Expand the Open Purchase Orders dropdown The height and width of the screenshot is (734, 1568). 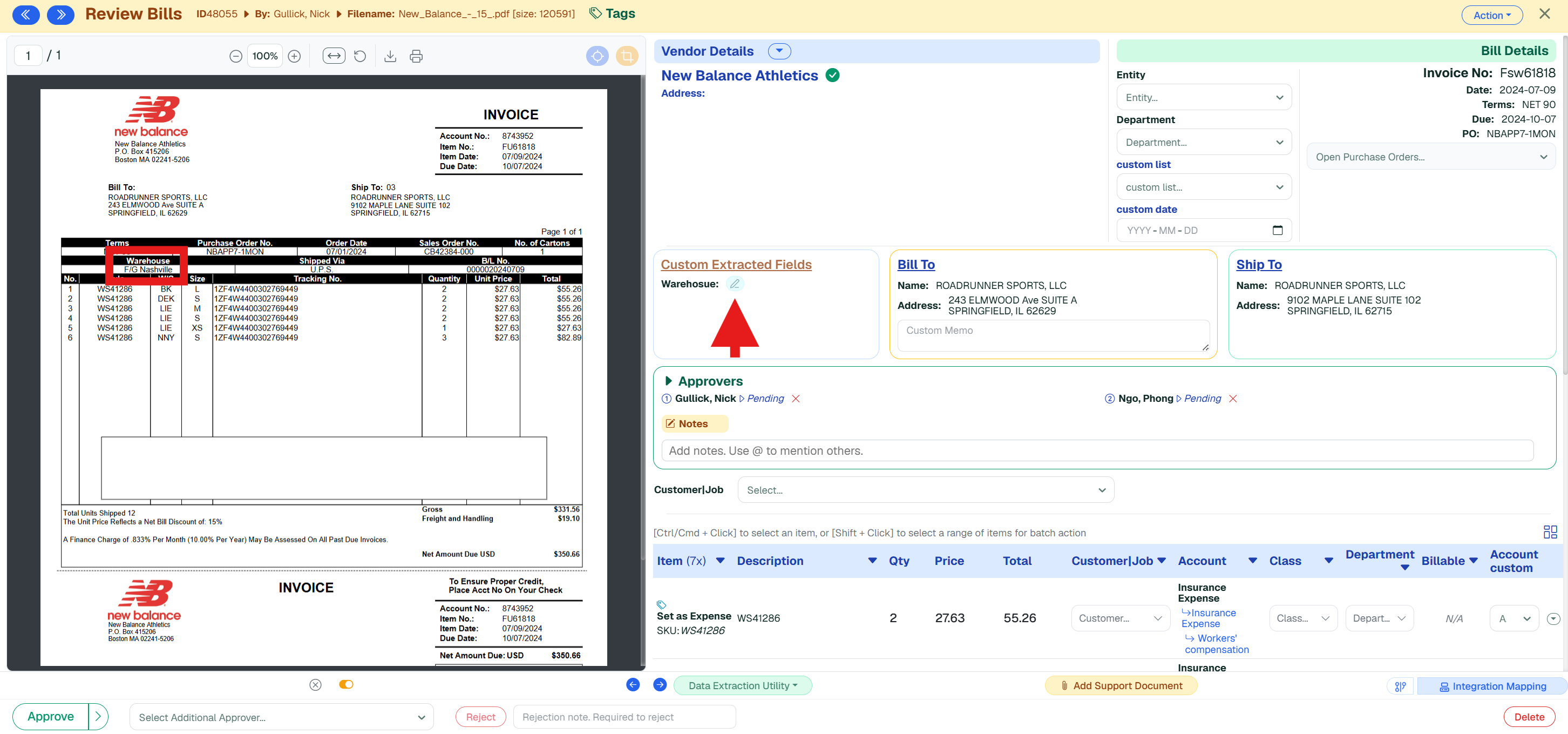tap(1430, 157)
